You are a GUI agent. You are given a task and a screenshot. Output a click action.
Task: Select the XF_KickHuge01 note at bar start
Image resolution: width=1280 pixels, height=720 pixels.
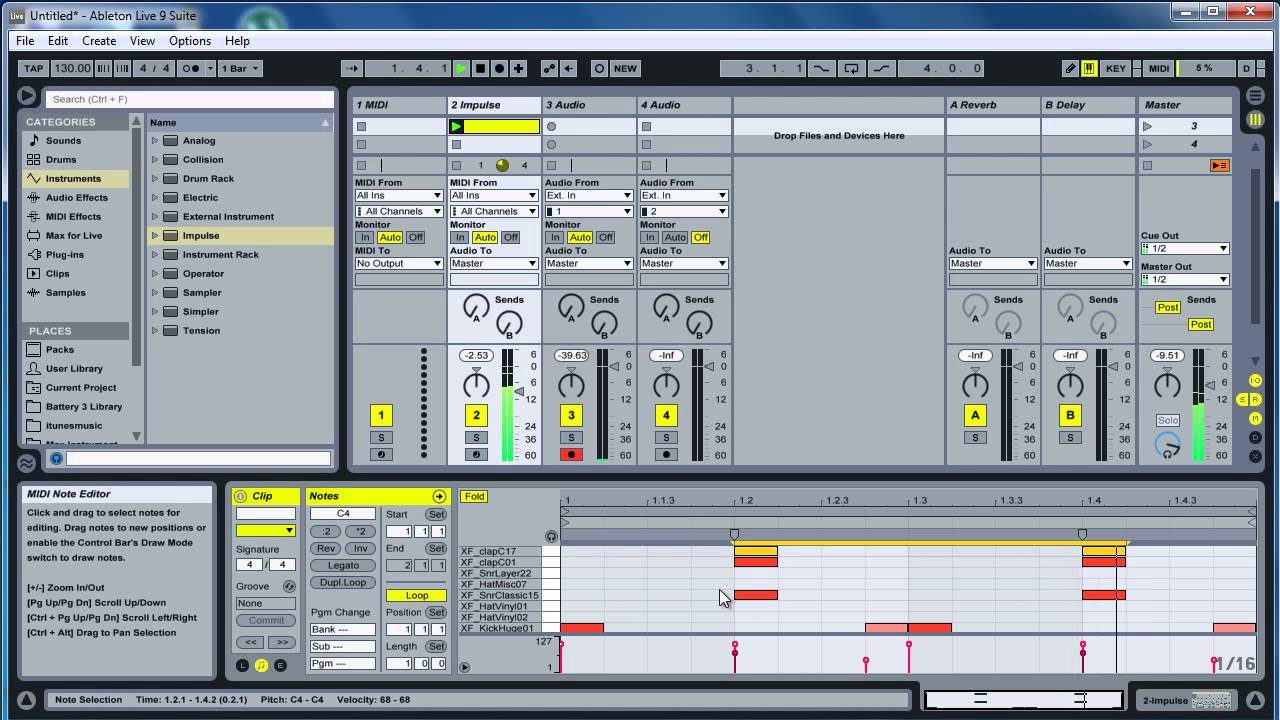(x=582, y=628)
